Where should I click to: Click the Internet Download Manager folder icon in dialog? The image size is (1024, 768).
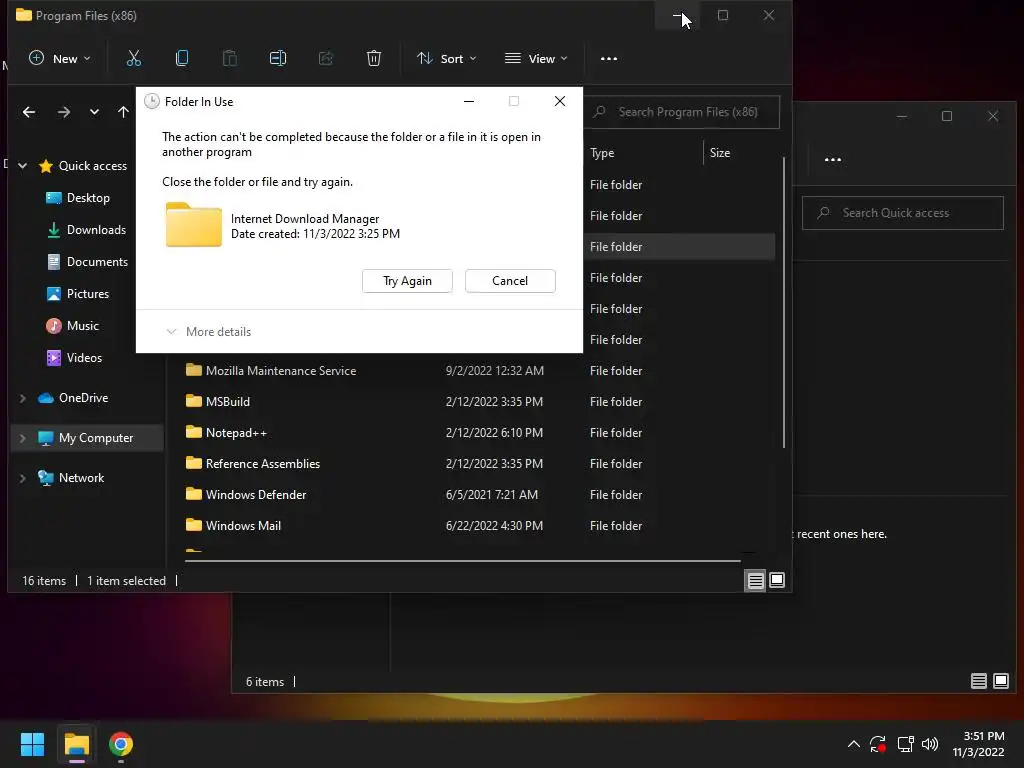(194, 225)
